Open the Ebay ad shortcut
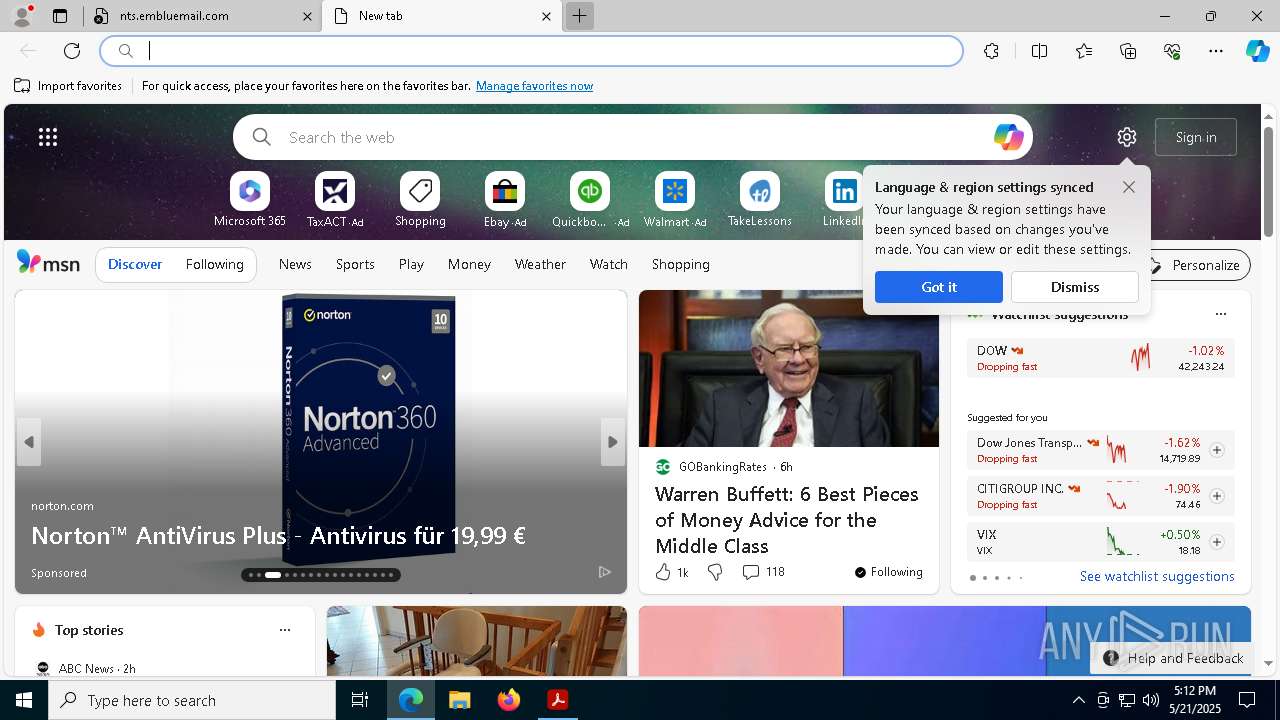 (x=505, y=200)
